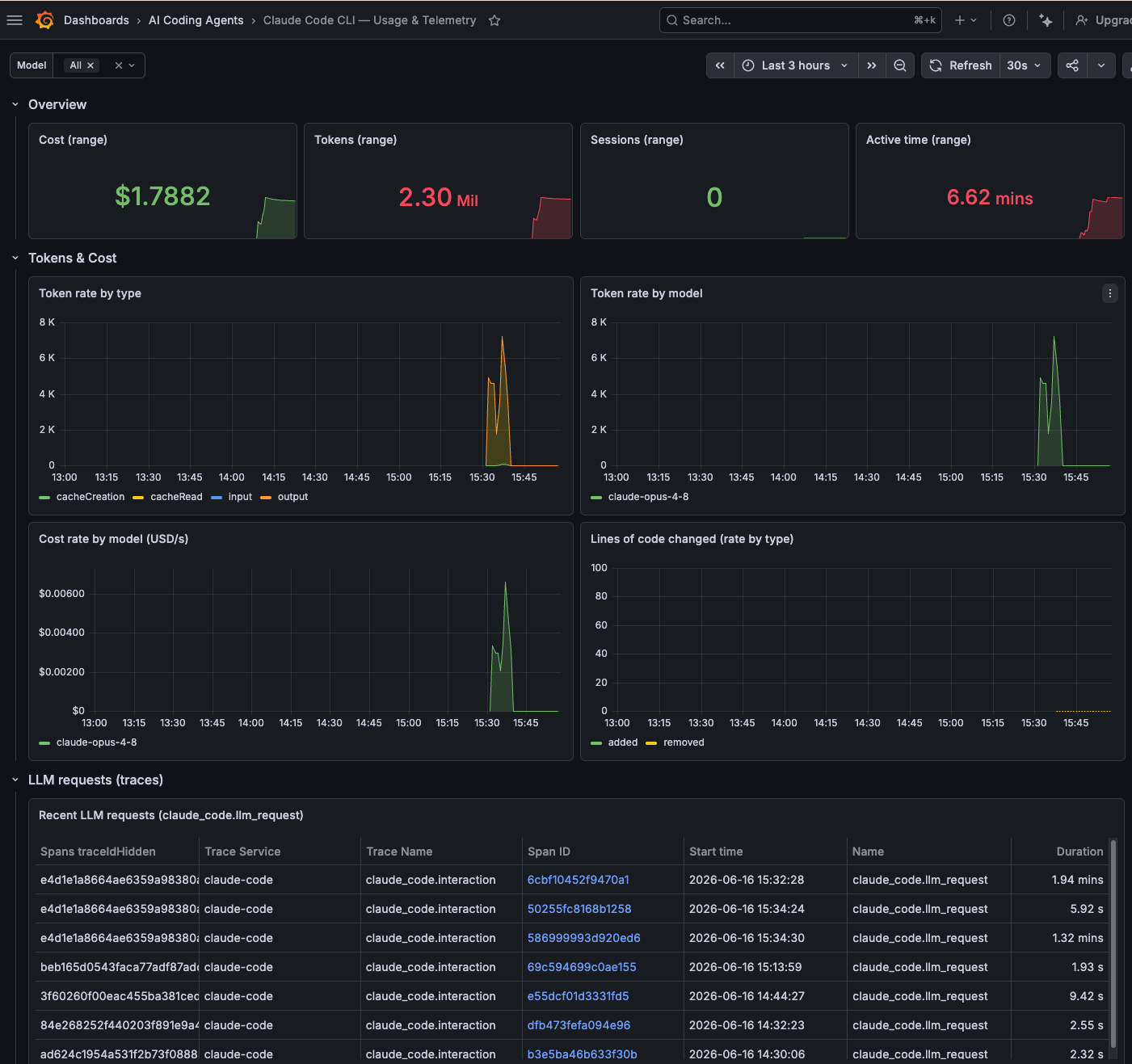This screenshot has height=1064, width=1132.
Task: Toggle claude-opus-4-8 in Token rate by model legend
Action: click(648, 497)
